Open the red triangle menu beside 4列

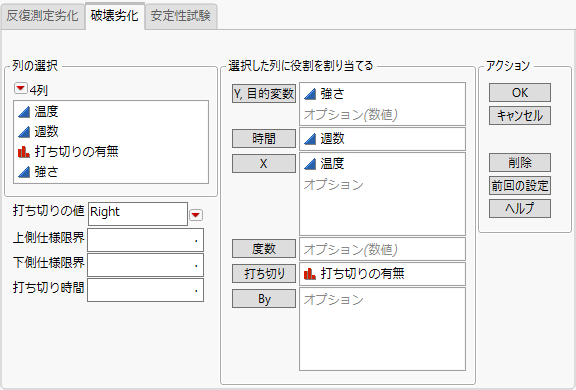[21, 89]
